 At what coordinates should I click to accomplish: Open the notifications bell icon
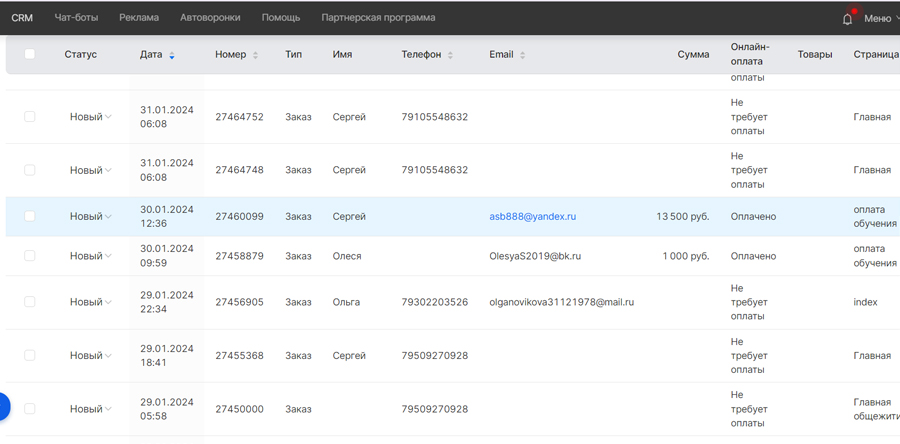847,18
